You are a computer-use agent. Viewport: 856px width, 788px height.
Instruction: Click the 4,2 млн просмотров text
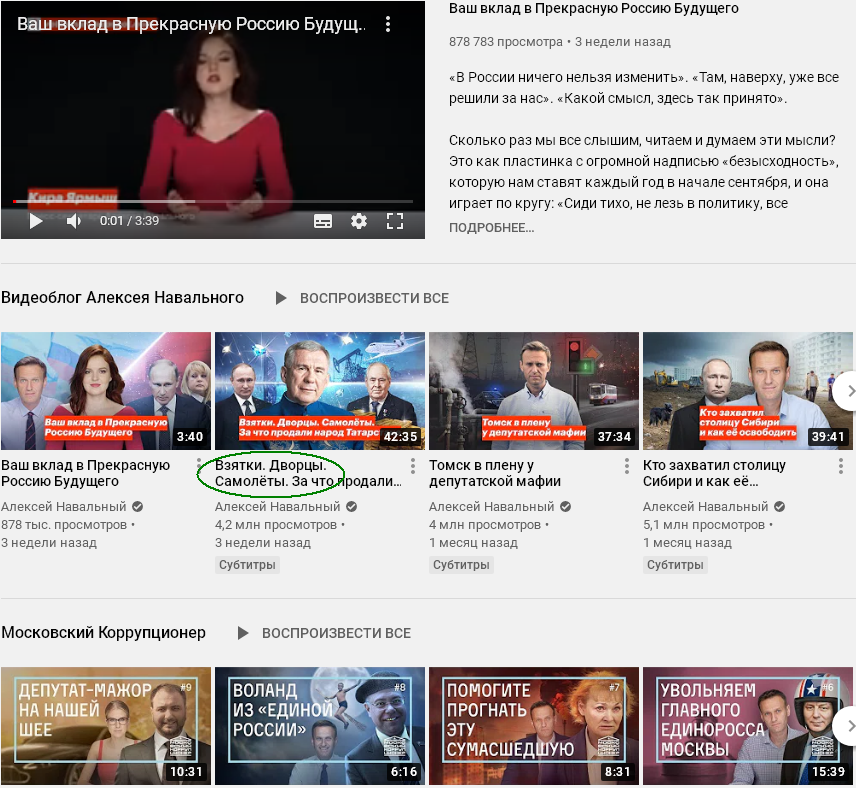point(276,525)
